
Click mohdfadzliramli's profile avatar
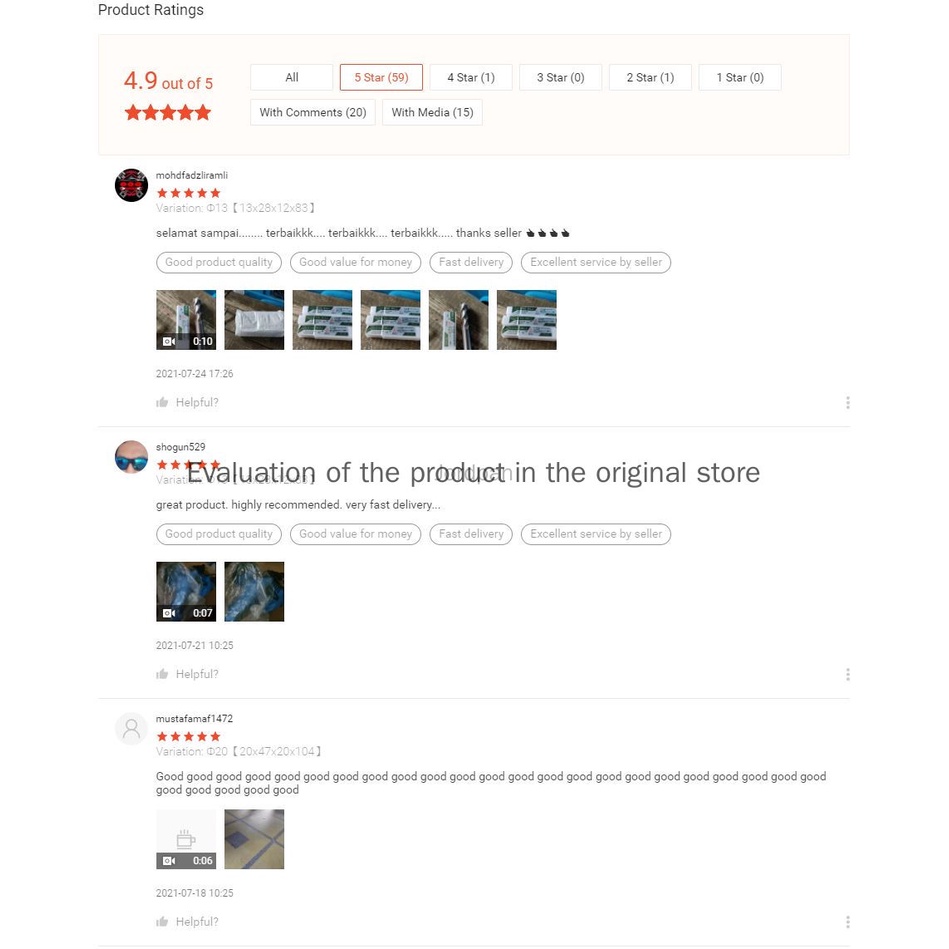pos(131,185)
